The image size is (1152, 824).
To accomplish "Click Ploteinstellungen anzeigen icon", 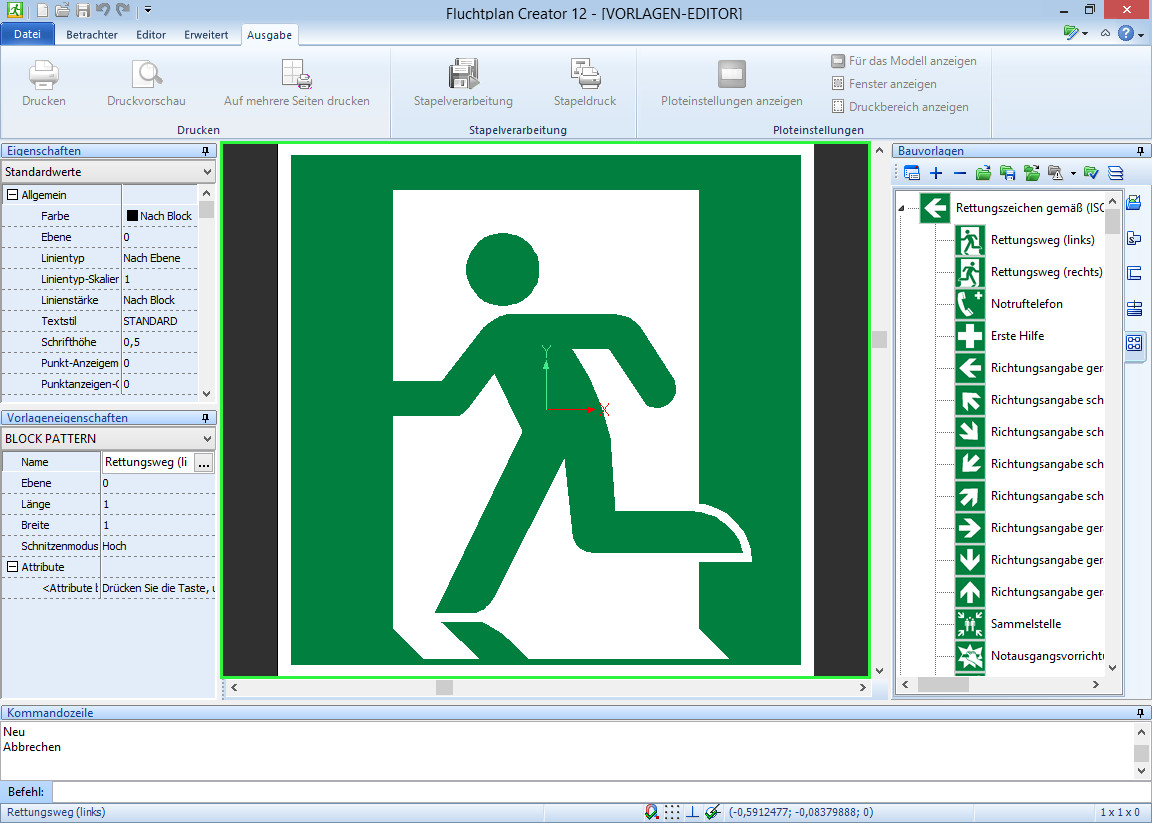I will pyautogui.click(x=732, y=75).
